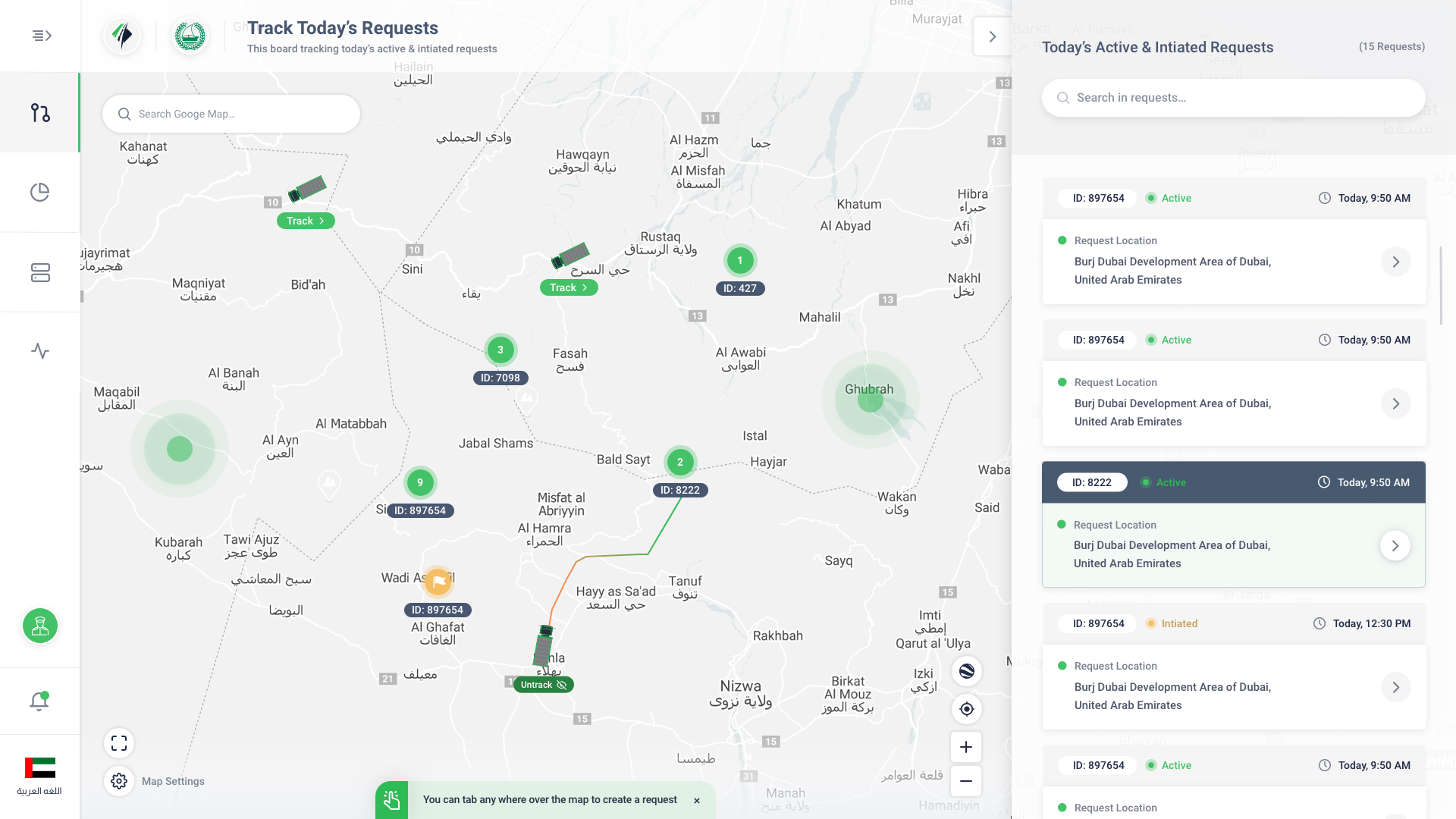This screenshot has width=1456, height=819.
Task: Open the routes tracking sidebar icon
Action: pos(40,113)
